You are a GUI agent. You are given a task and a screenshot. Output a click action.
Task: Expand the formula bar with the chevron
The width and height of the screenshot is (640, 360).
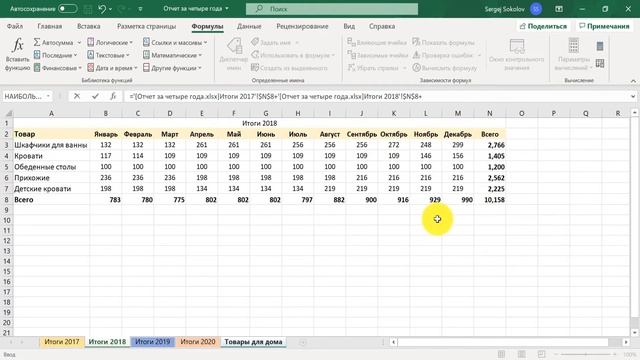coord(633,96)
